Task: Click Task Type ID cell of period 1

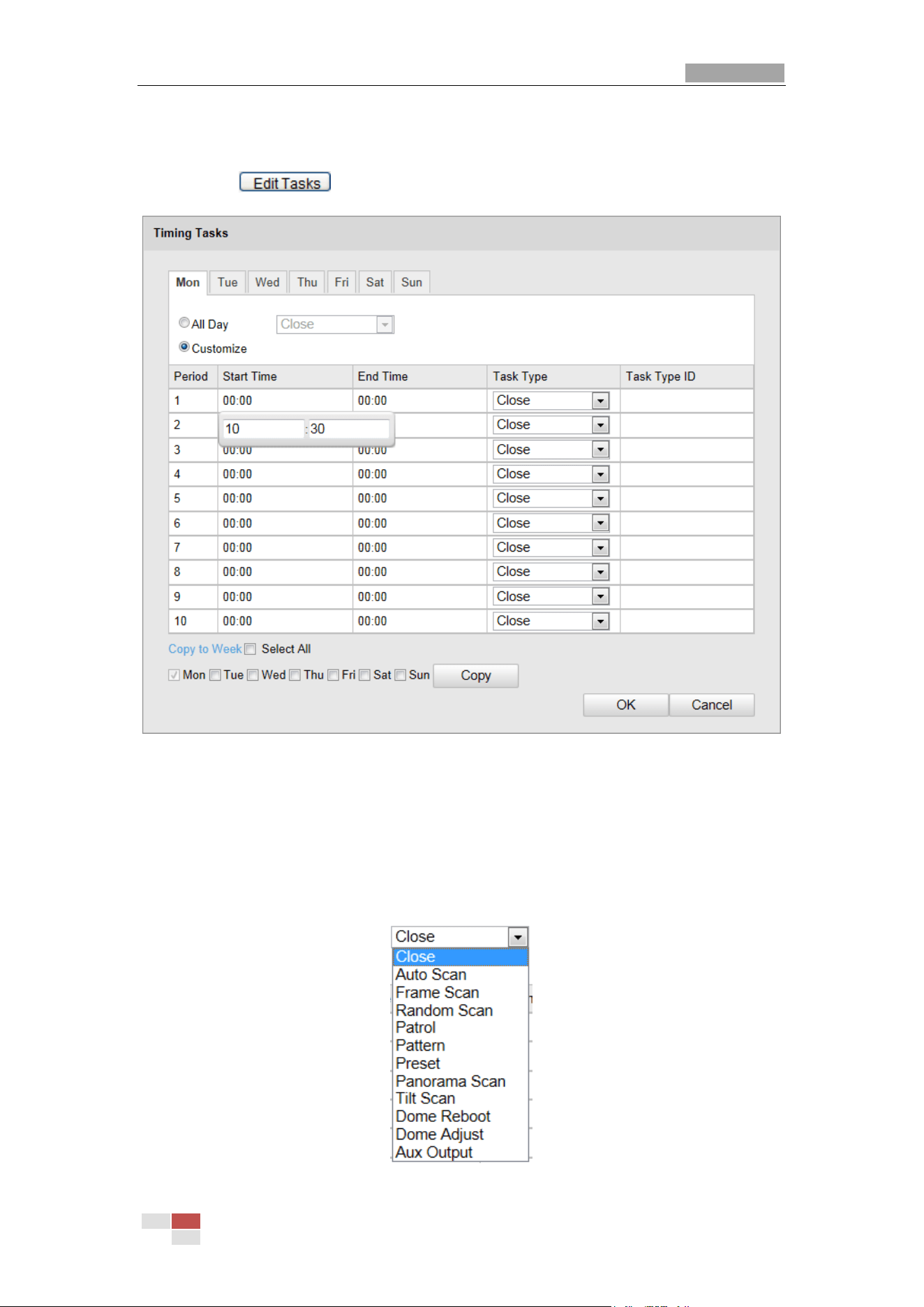Action: tap(687, 401)
